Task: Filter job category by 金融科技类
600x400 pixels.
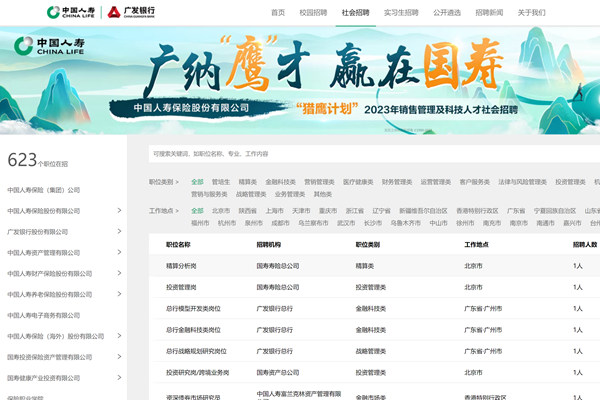Action: pyautogui.click(x=280, y=182)
